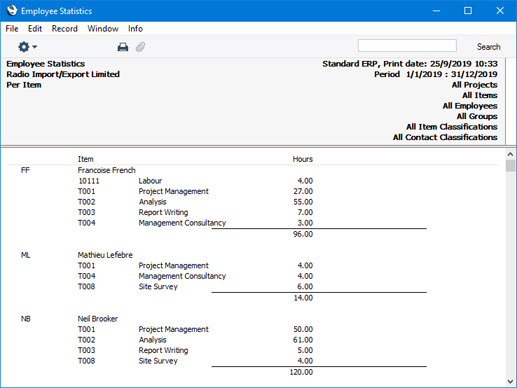
Task: Click employee code NB
Action: click(x=25, y=319)
